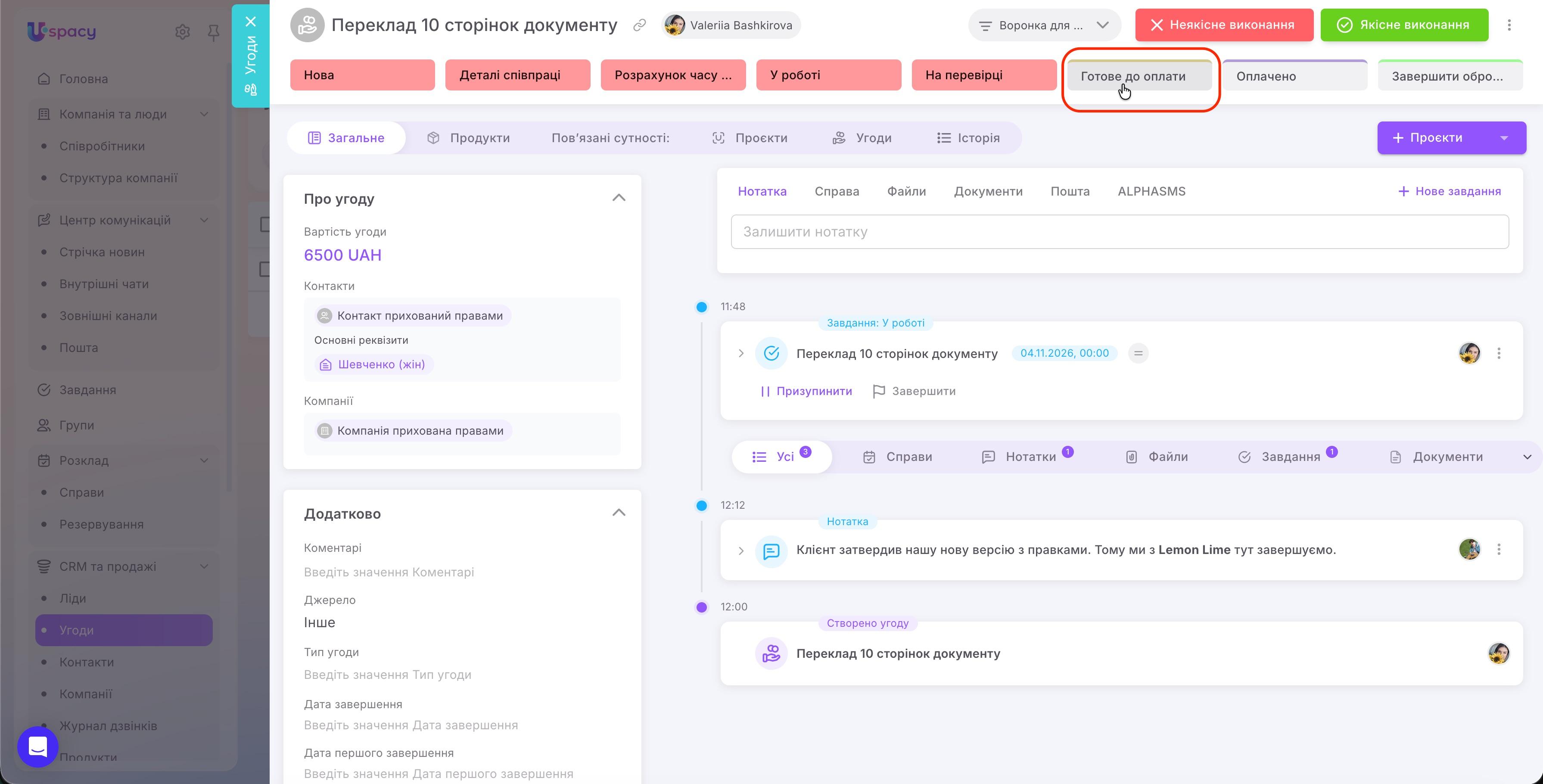Viewport: 1543px width, 784px height.
Task: Close the Угоди side panel
Action: tap(251, 22)
